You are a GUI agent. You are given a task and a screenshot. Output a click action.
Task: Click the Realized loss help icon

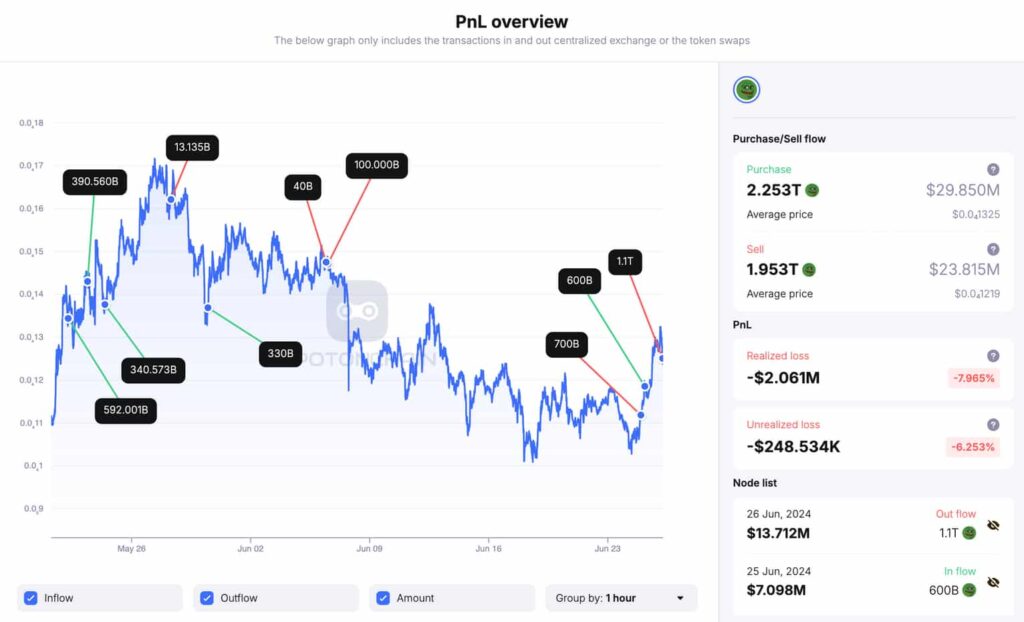(x=993, y=356)
